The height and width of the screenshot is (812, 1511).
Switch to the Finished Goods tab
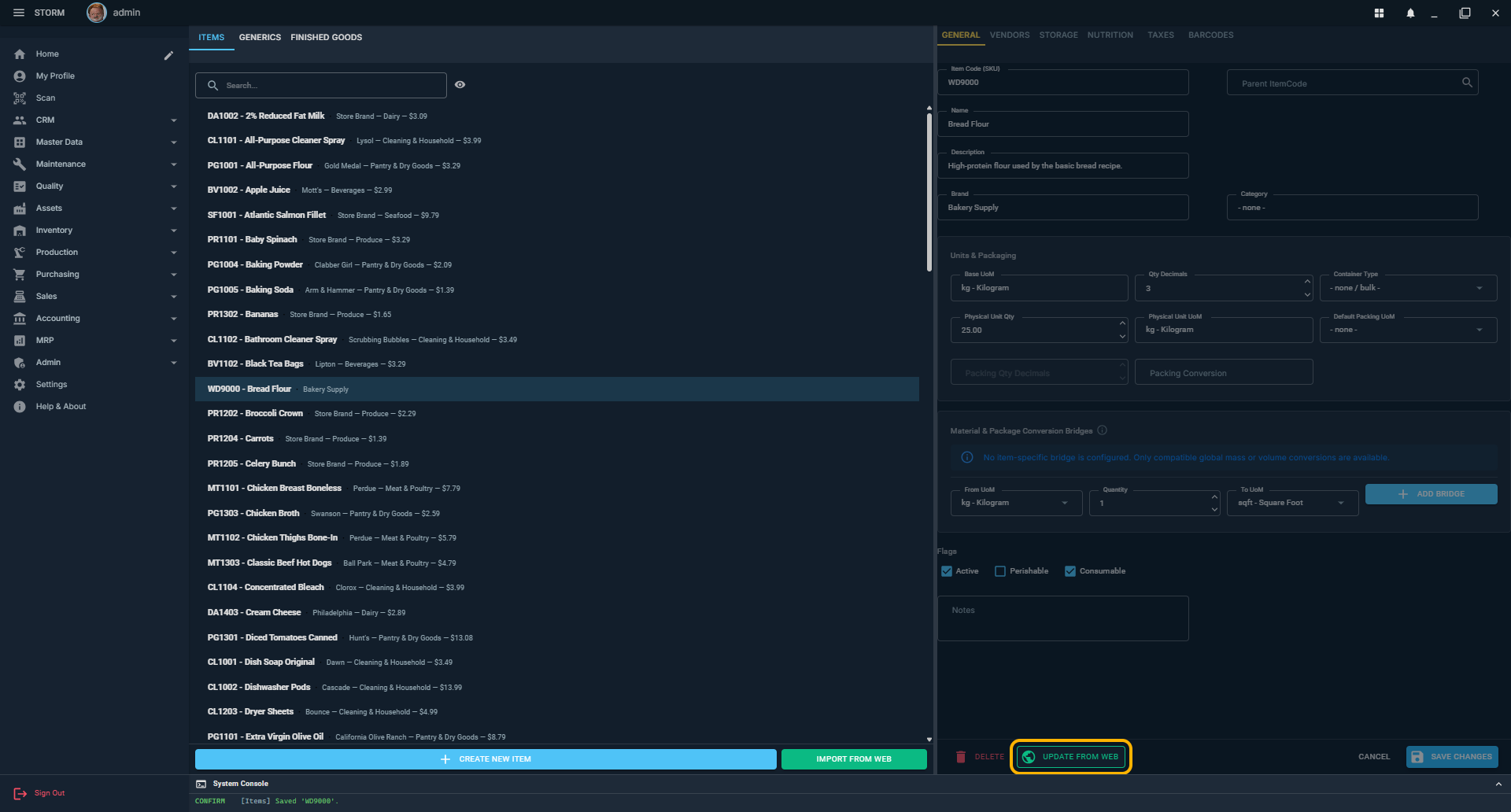click(326, 37)
